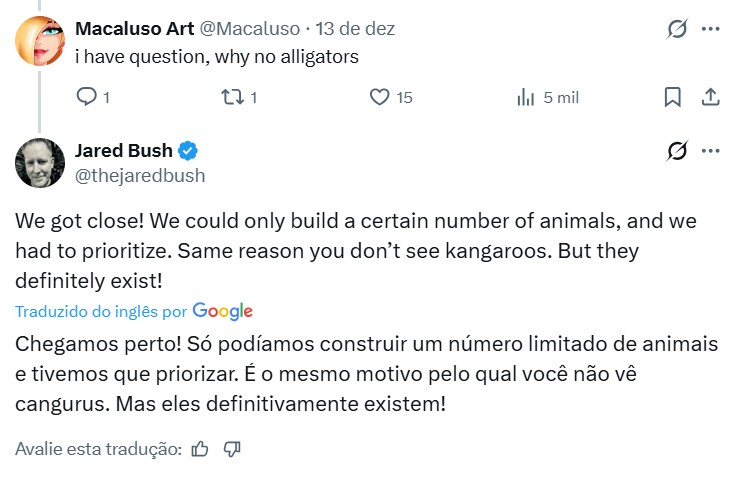Retweet Macaluso Art's alligator question
The image size is (733, 477).
231,97
